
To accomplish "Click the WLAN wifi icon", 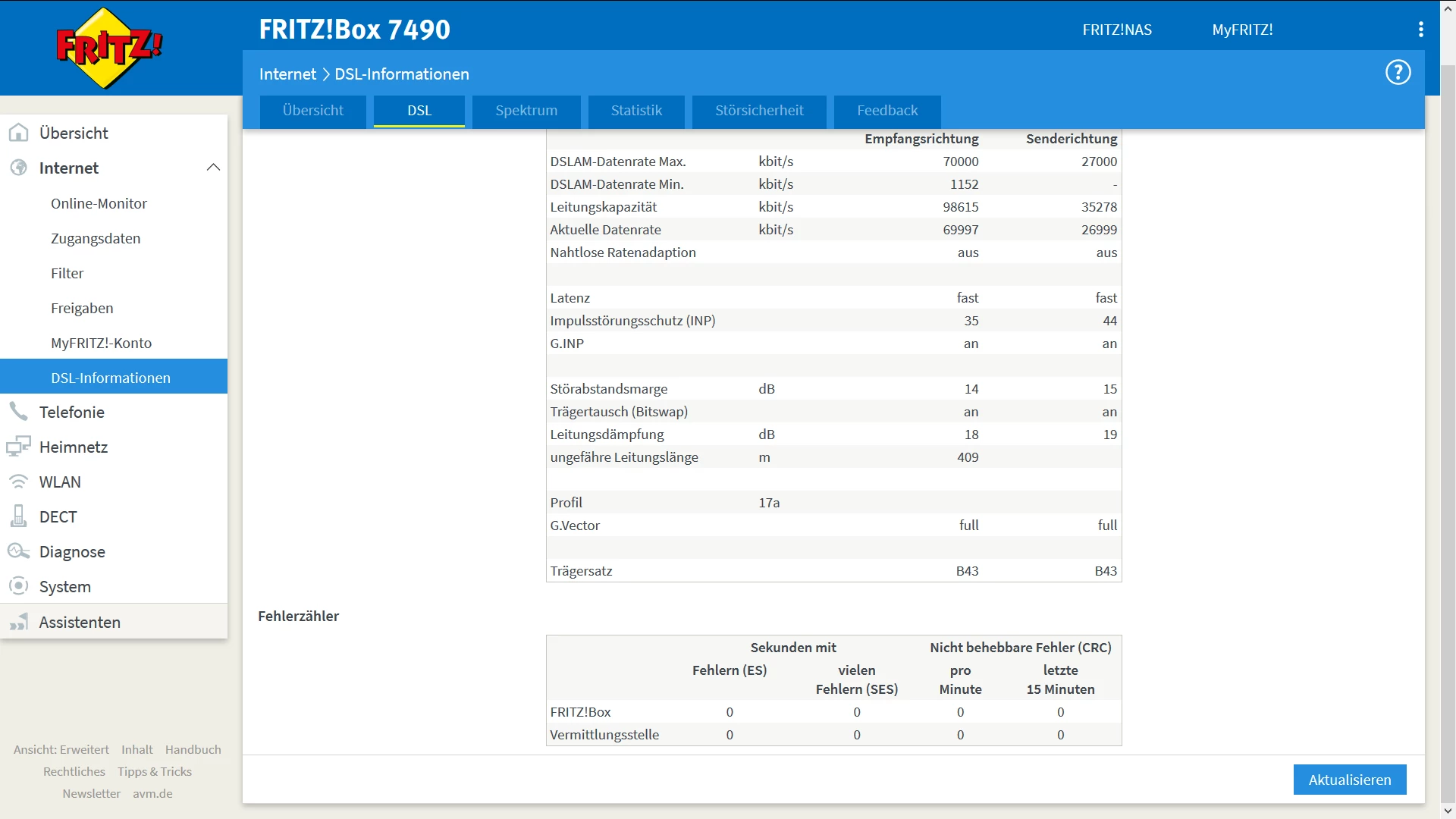I will click(x=19, y=482).
